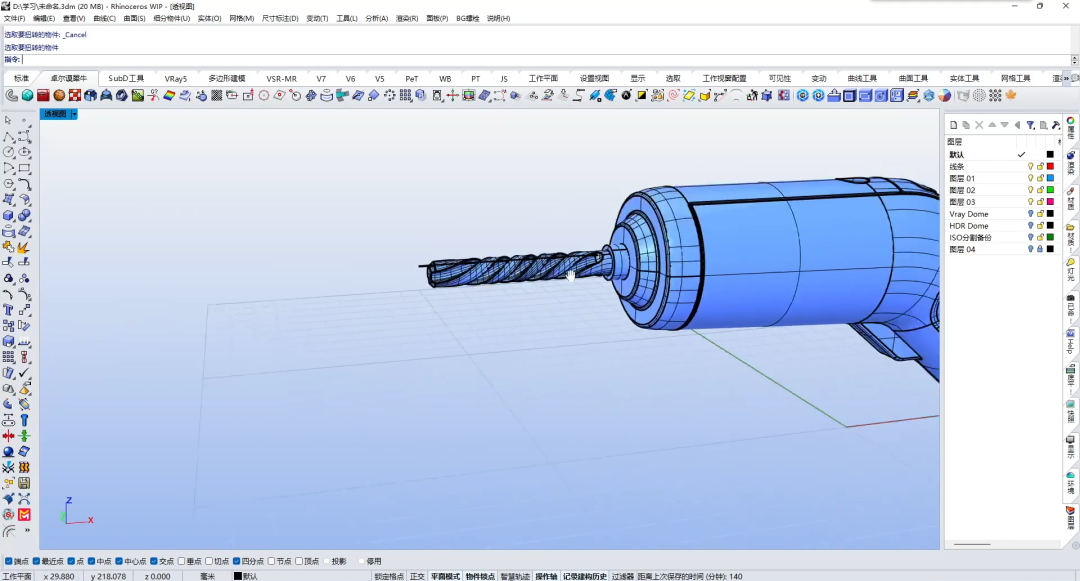The height and width of the screenshot is (581, 1080).
Task: Click the green color swatch for 图层 02
Action: point(1050,190)
